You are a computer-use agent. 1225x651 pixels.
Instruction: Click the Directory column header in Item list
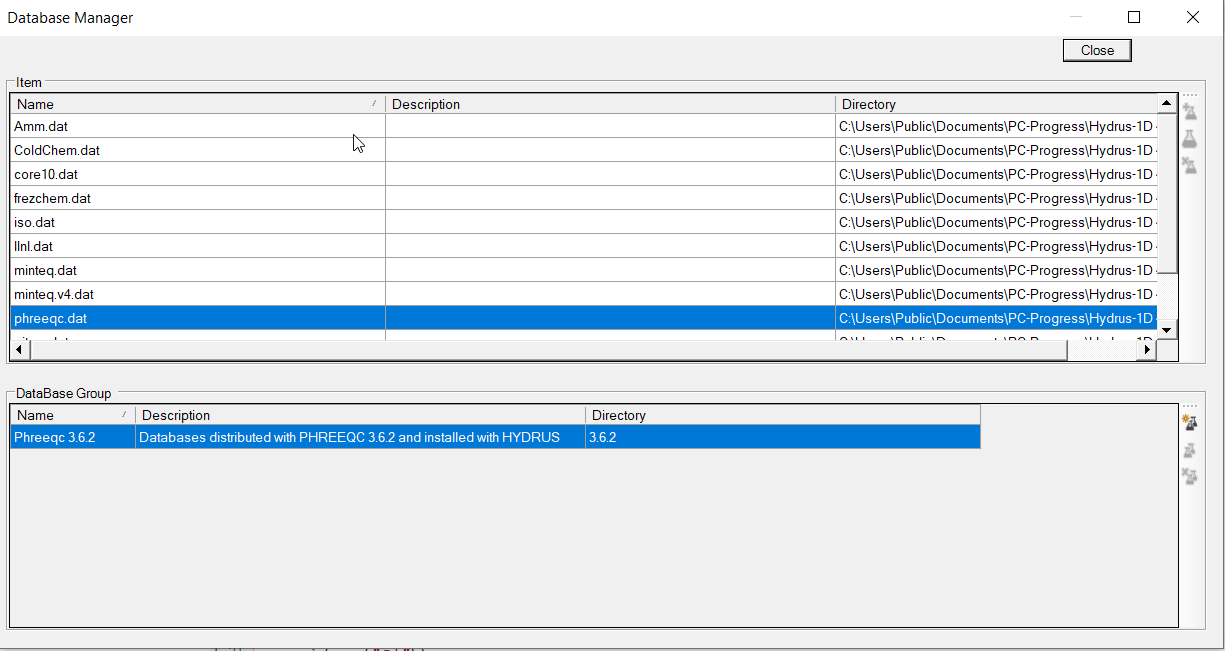pyautogui.click(x=995, y=104)
